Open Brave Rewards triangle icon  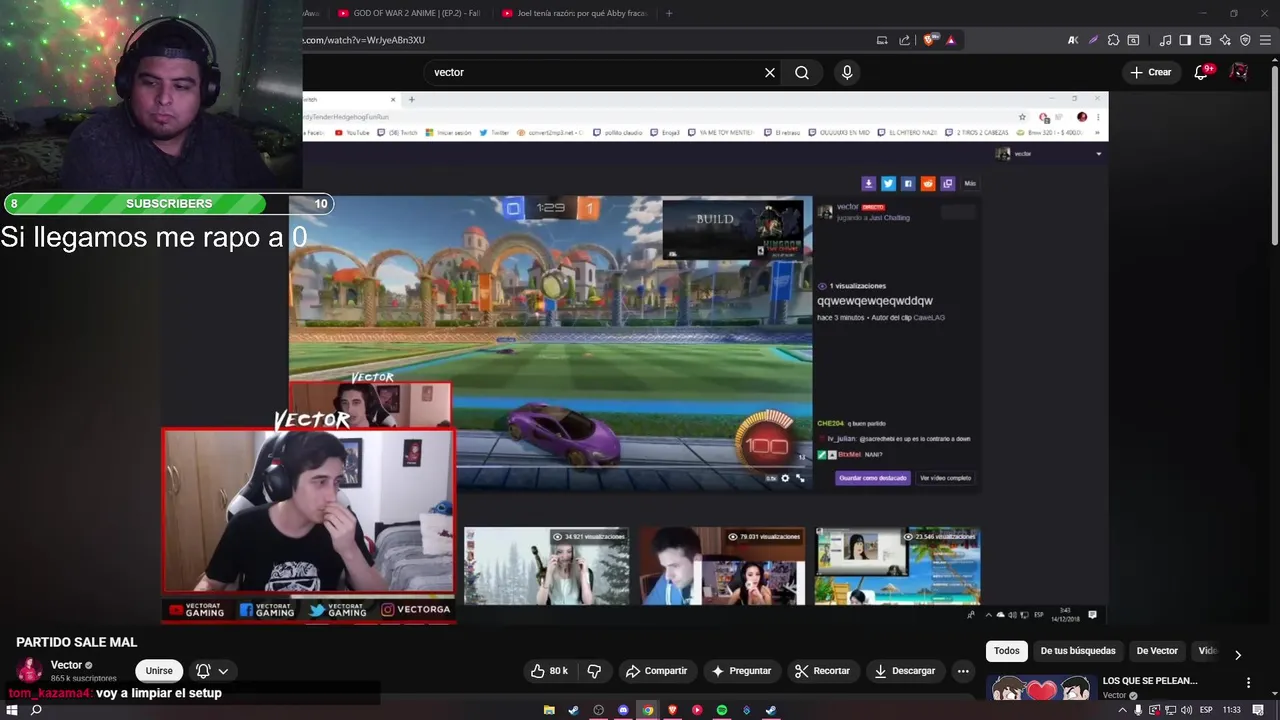950,40
